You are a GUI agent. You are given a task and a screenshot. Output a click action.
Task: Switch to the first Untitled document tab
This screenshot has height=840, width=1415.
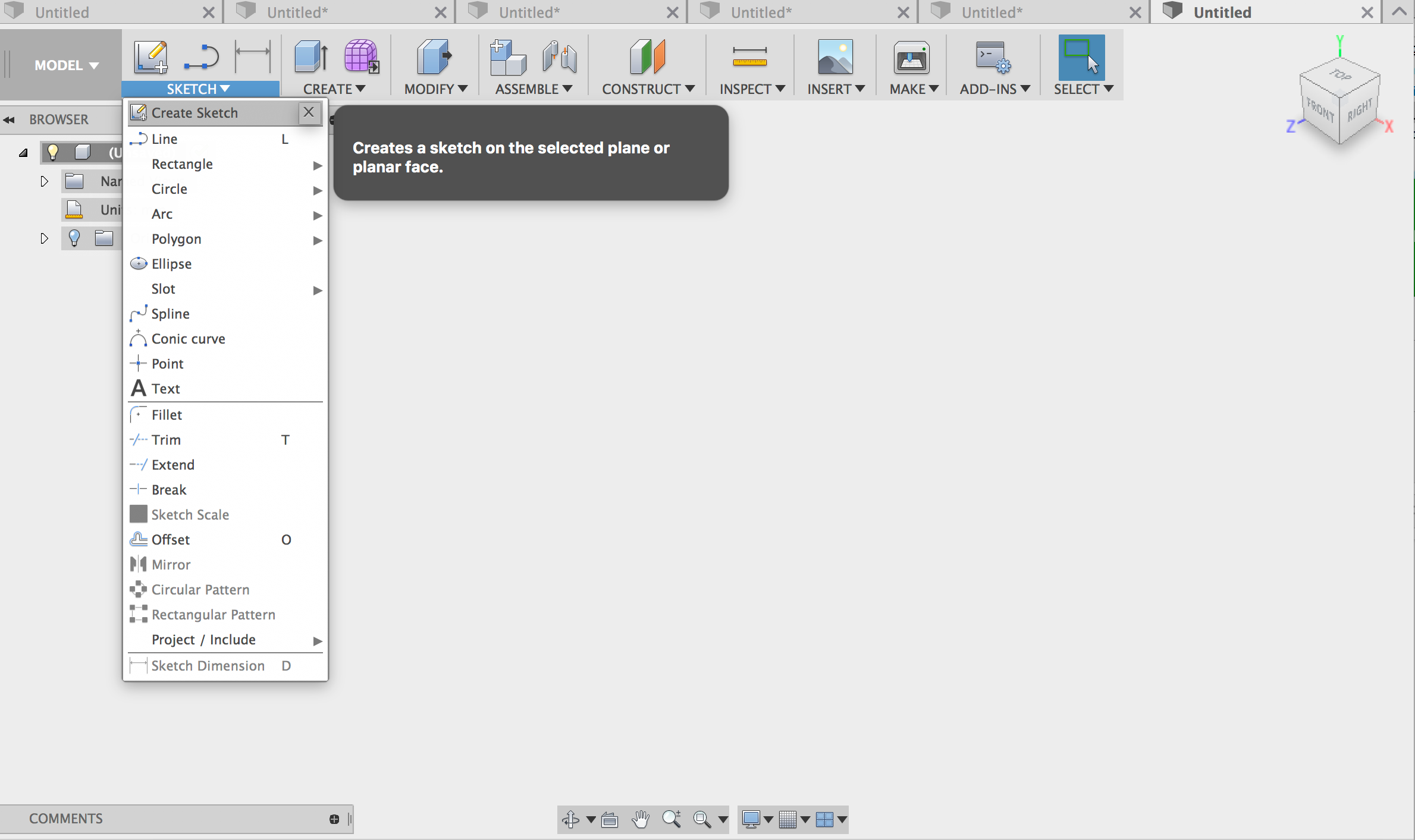point(111,12)
